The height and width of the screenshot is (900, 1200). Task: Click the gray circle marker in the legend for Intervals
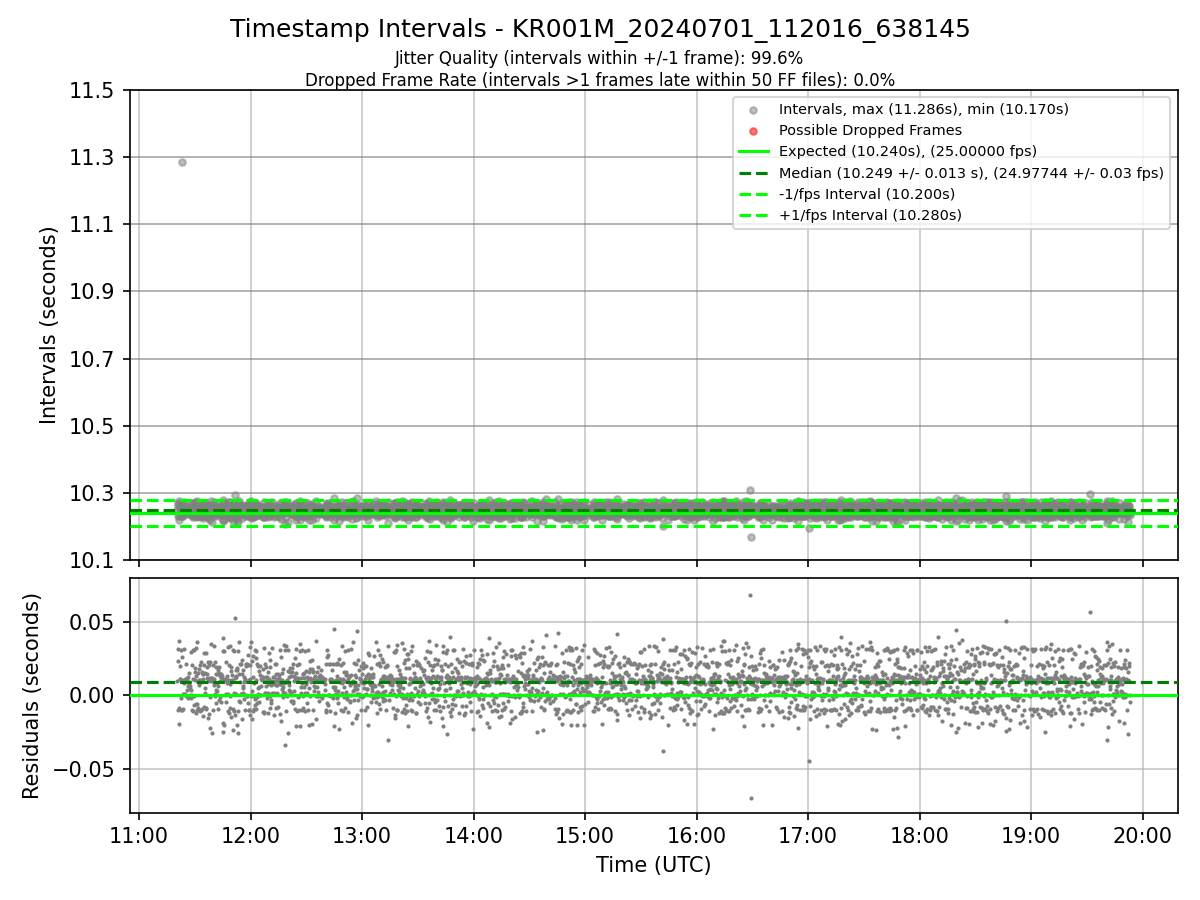pyautogui.click(x=754, y=110)
